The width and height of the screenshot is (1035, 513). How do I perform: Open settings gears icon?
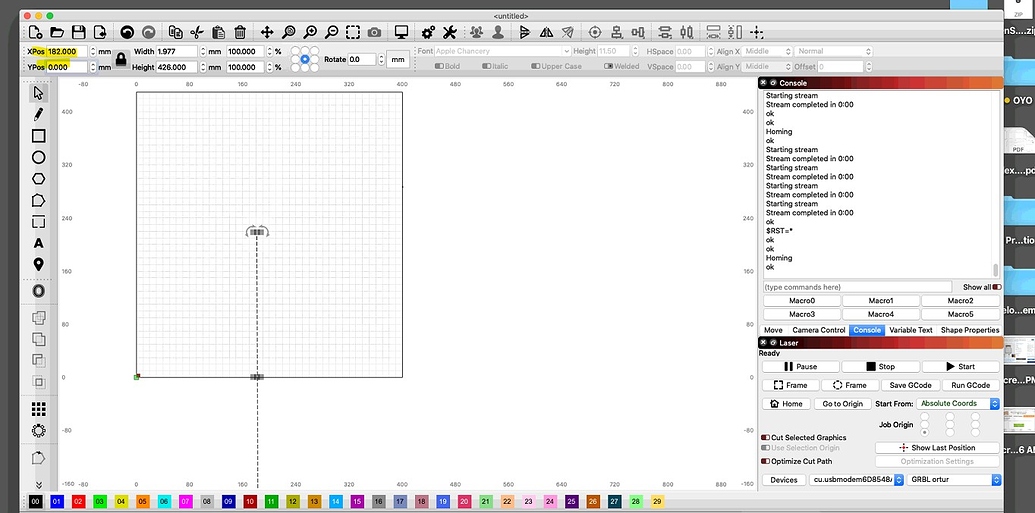tap(428, 32)
